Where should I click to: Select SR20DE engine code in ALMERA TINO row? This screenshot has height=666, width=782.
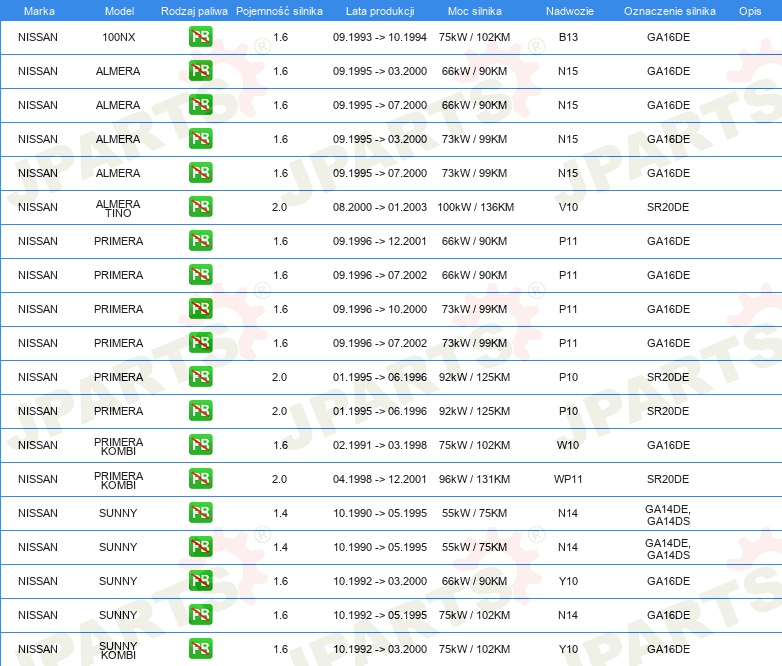[668, 207]
